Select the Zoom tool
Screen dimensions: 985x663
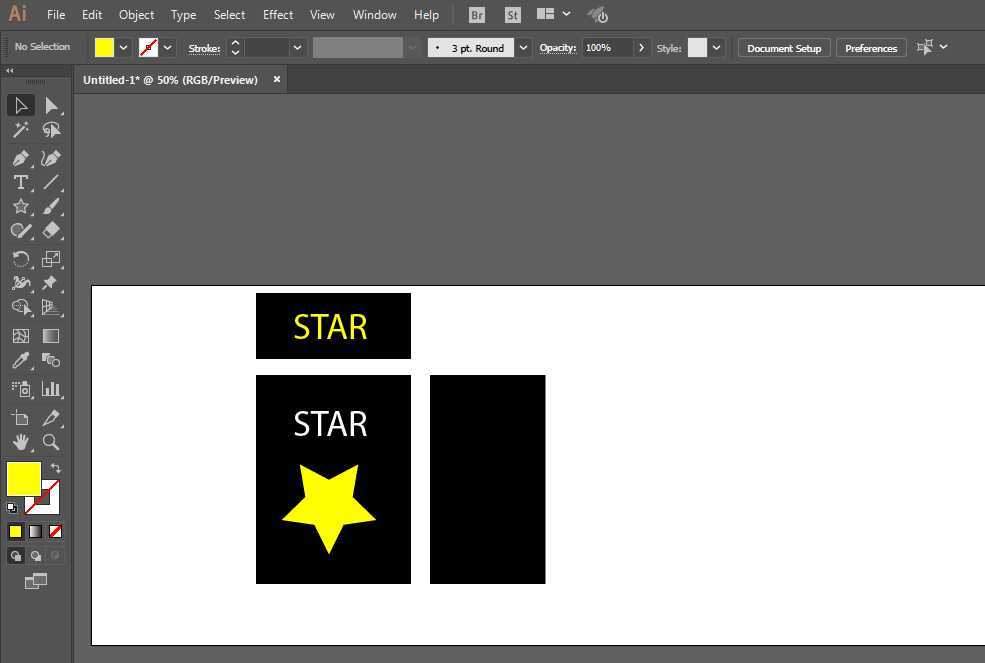(x=51, y=441)
